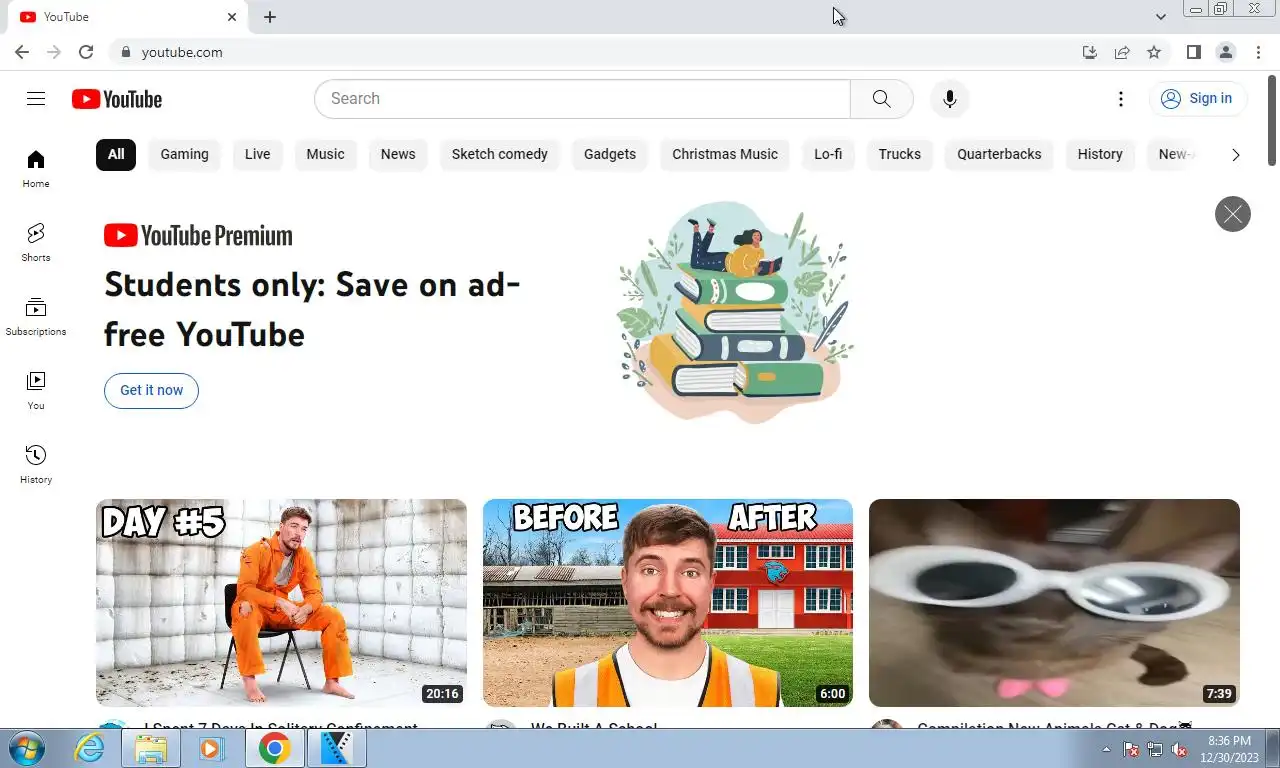Show more category chips with the right arrow
Viewport: 1280px width, 768px height.
click(1235, 155)
